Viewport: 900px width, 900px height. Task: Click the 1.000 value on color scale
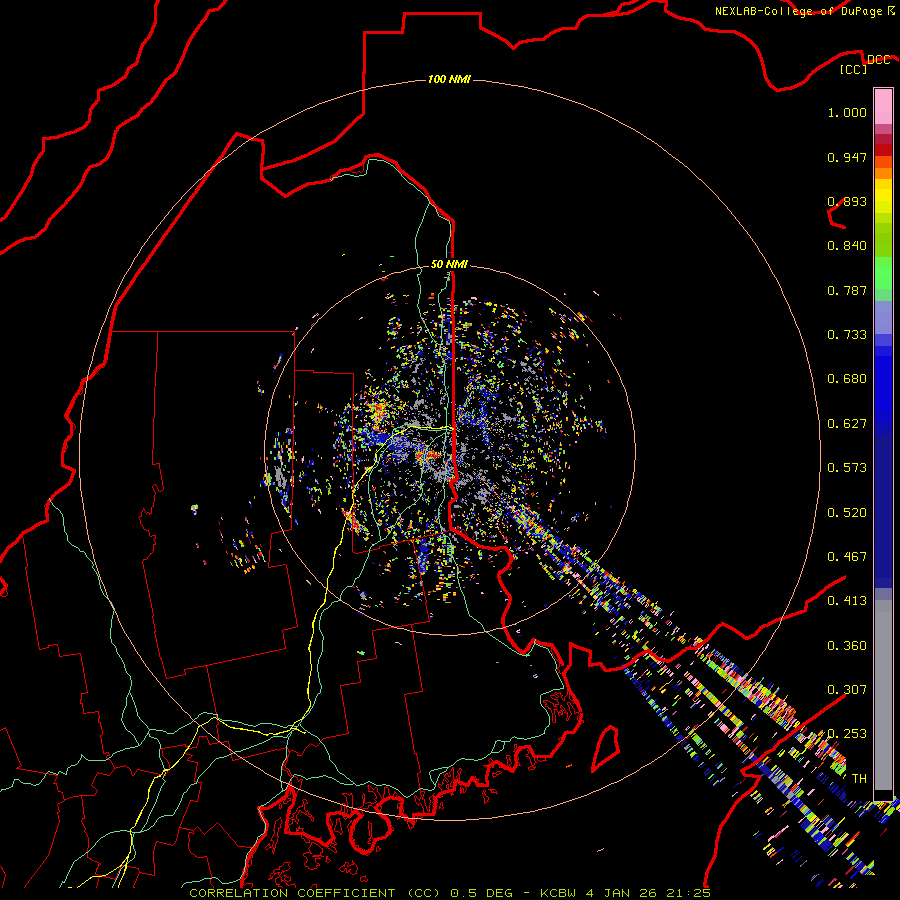(x=847, y=112)
